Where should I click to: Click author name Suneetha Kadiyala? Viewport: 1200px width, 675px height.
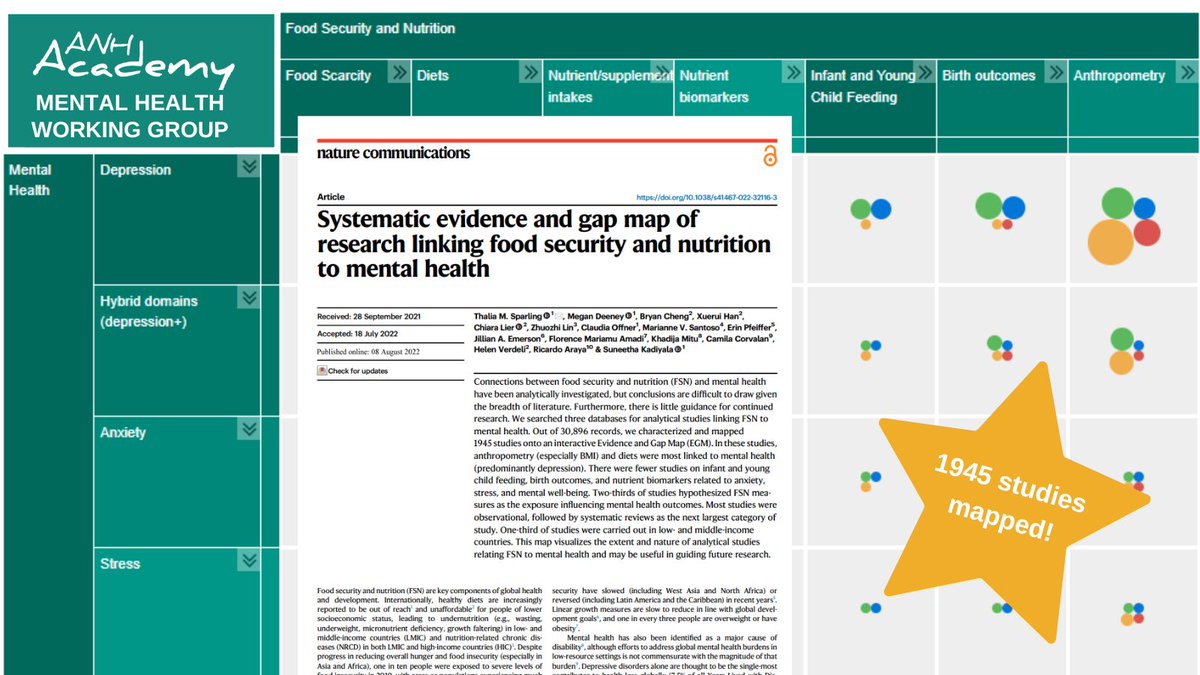tap(640, 349)
